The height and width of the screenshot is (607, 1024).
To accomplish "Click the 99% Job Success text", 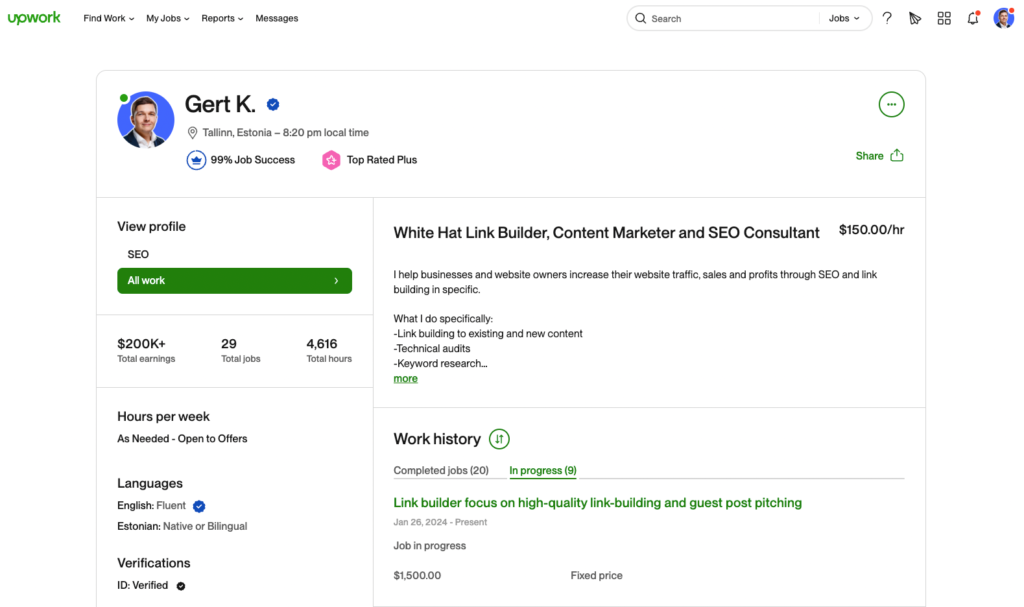I will pos(253,160).
